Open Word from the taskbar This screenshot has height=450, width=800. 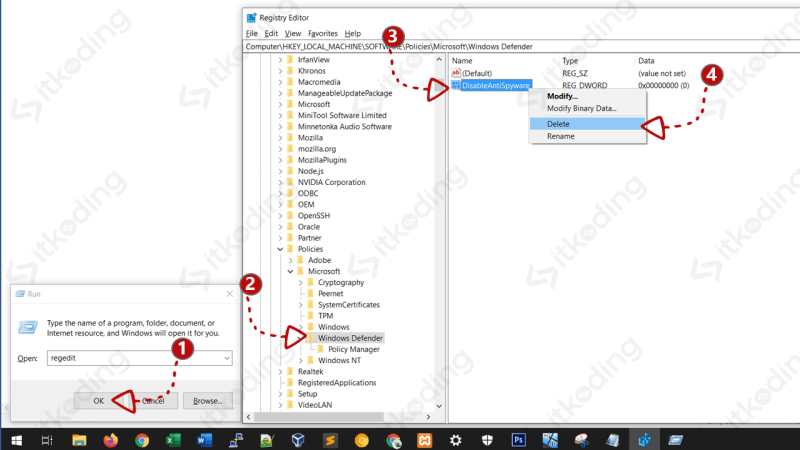[x=205, y=440]
